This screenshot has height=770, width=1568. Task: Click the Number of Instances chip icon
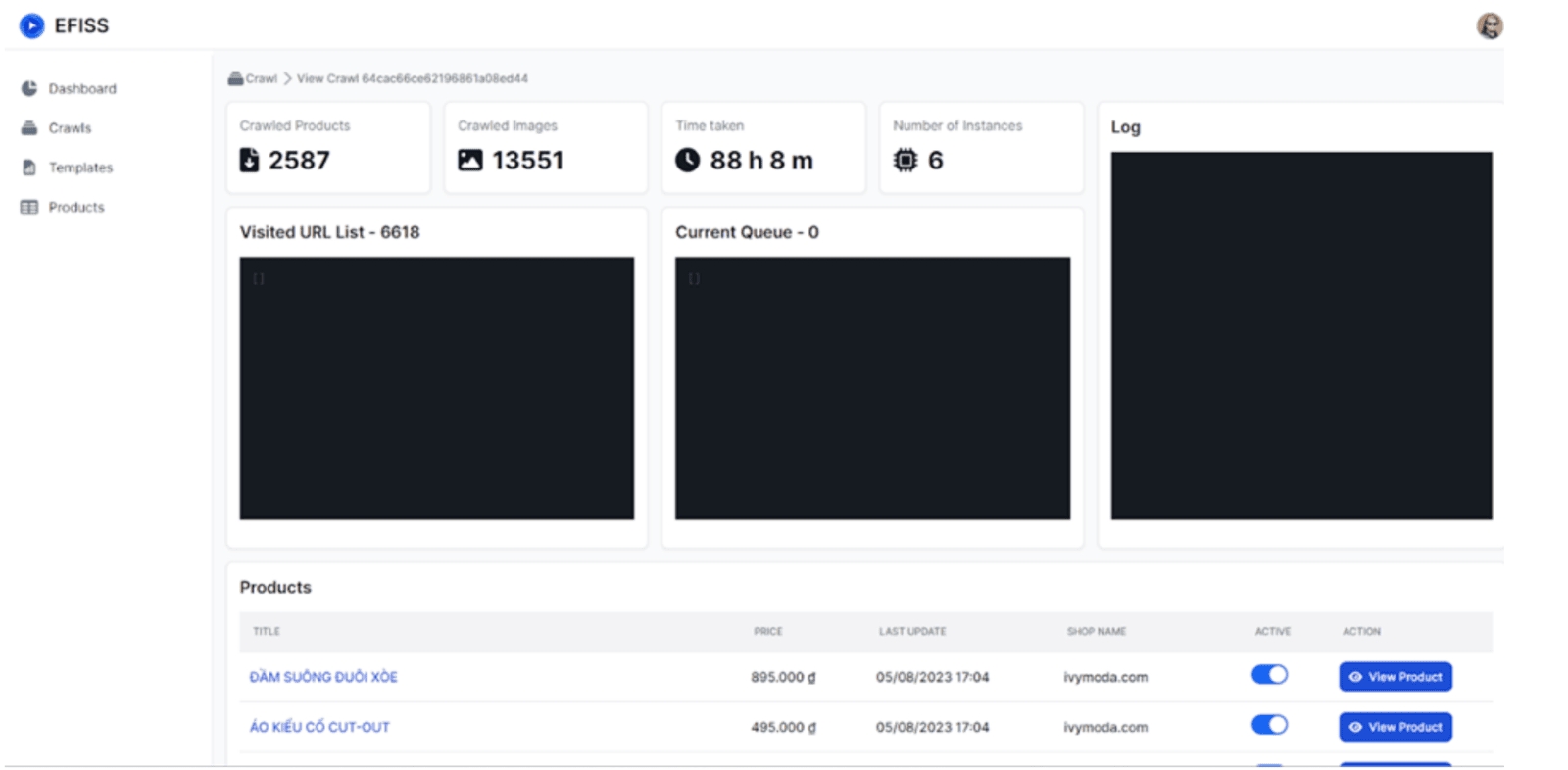click(x=906, y=160)
